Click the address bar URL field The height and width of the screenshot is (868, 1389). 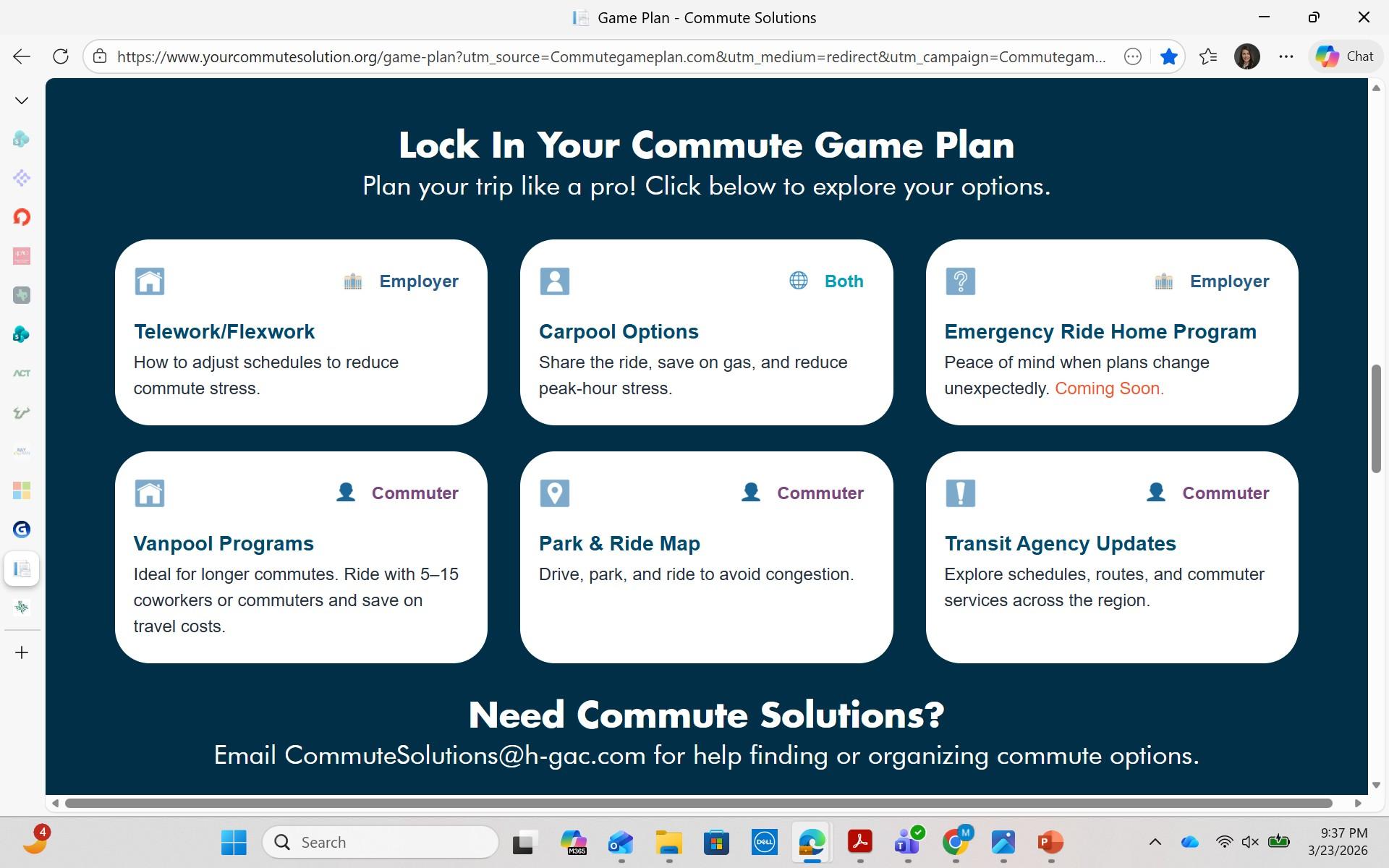pyautogui.click(x=611, y=56)
